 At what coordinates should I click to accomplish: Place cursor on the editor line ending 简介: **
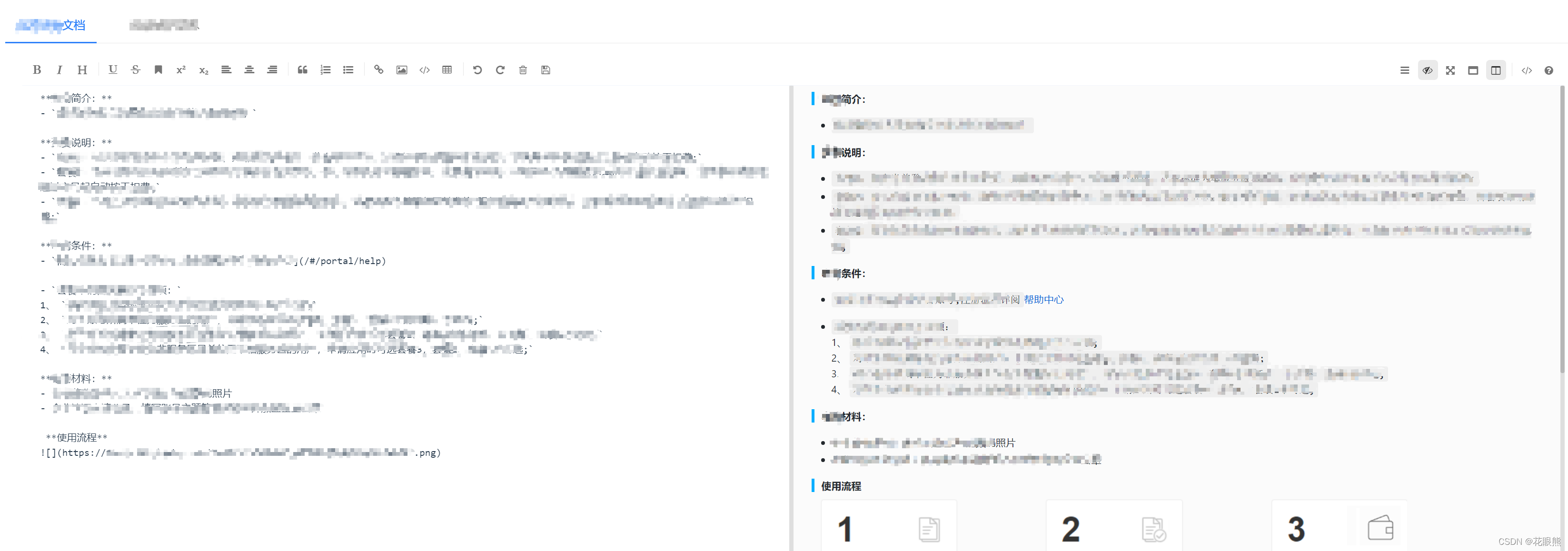[76, 98]
